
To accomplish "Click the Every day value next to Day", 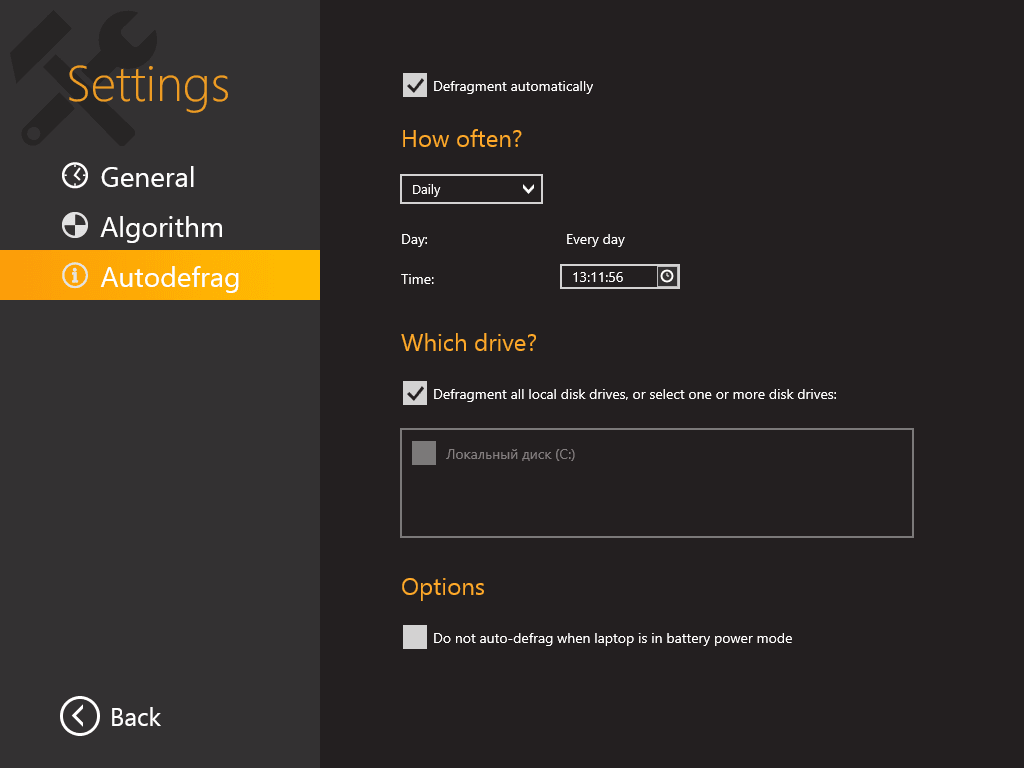I will (x=595, y=240).
